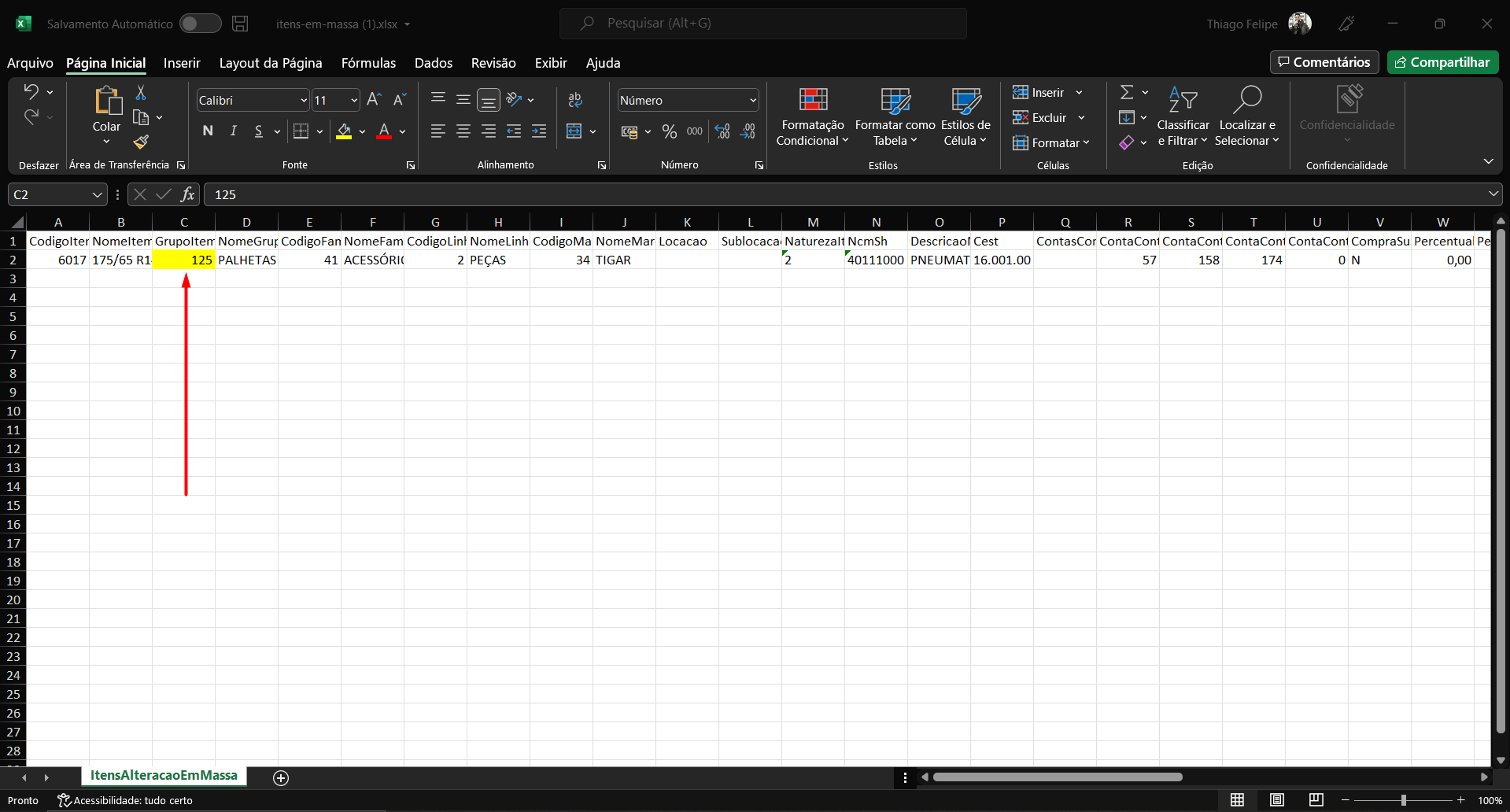
Task: Add a new sheet with plus icon
Action: pos(281,777)
